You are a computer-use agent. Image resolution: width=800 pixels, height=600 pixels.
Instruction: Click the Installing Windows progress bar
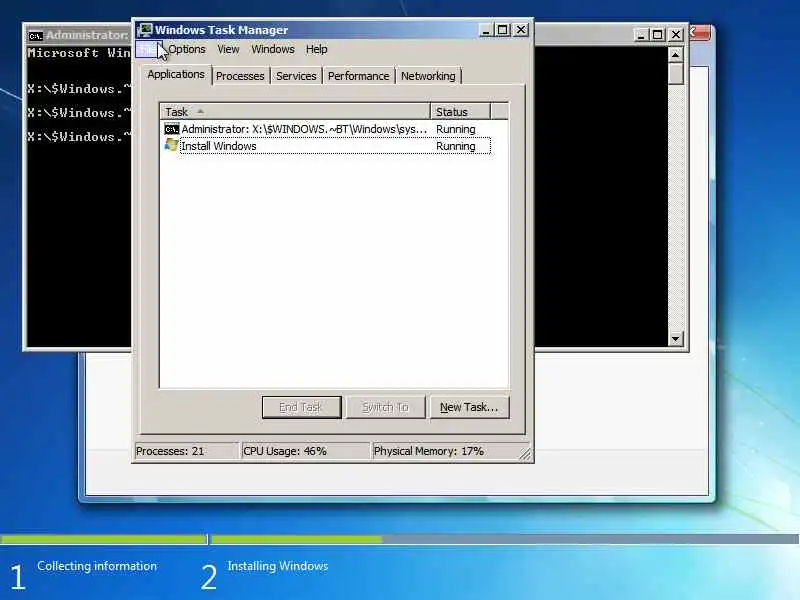(x=504, y=539)
